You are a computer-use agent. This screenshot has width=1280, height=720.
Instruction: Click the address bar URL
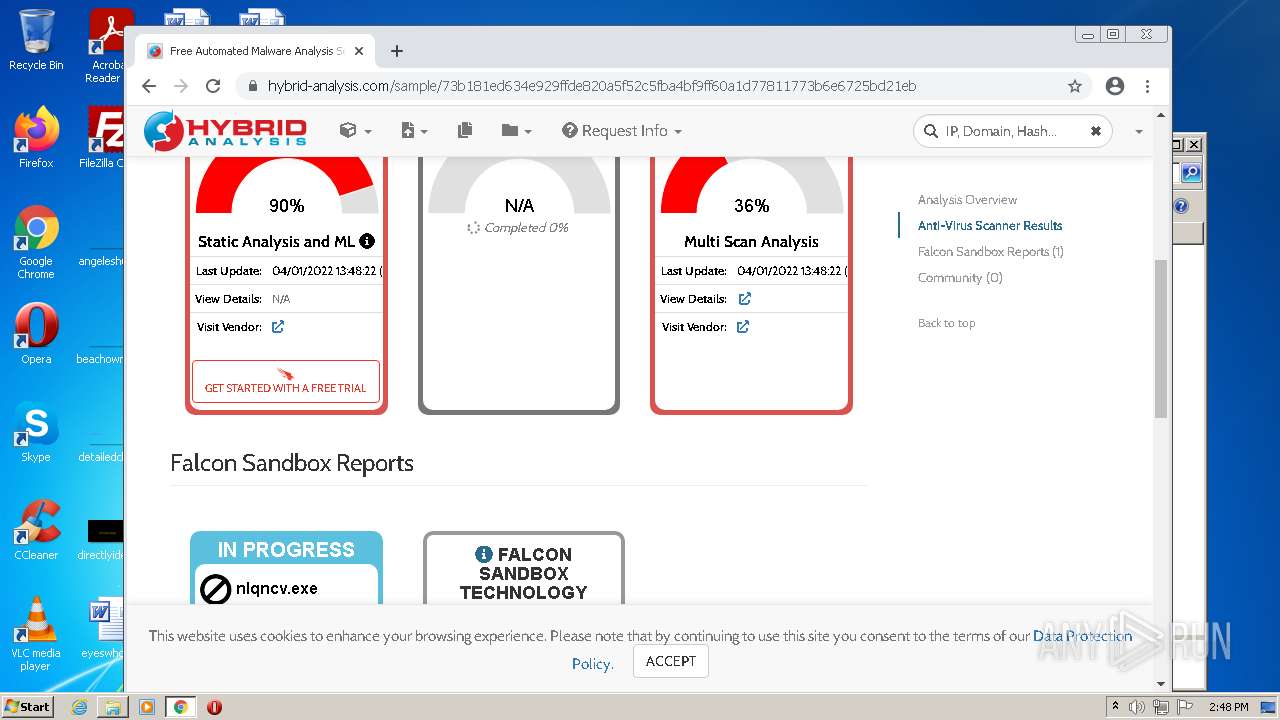point(591,86)
